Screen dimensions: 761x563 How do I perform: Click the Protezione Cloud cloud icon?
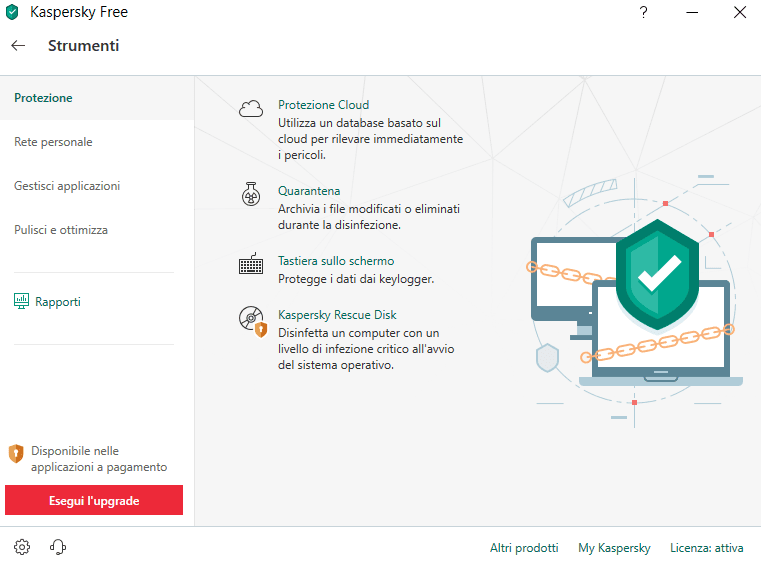[251, 108]
